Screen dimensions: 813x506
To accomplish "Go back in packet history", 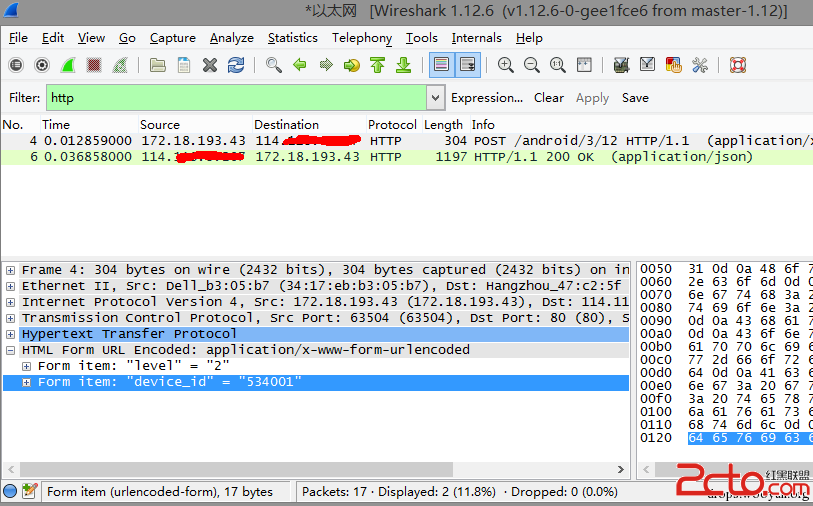I will 300,65.
